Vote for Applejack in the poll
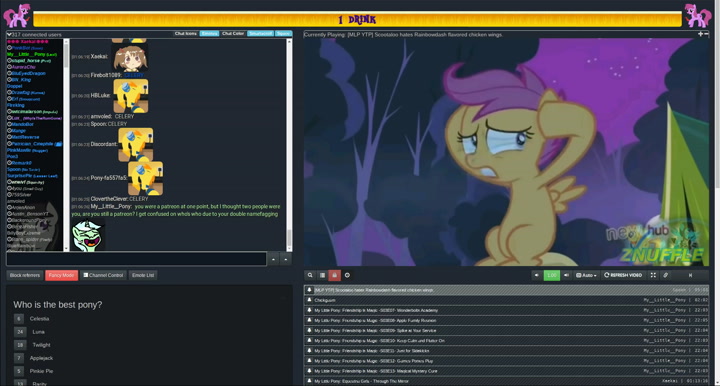720x386 pixels. click(x=19, y=358)
